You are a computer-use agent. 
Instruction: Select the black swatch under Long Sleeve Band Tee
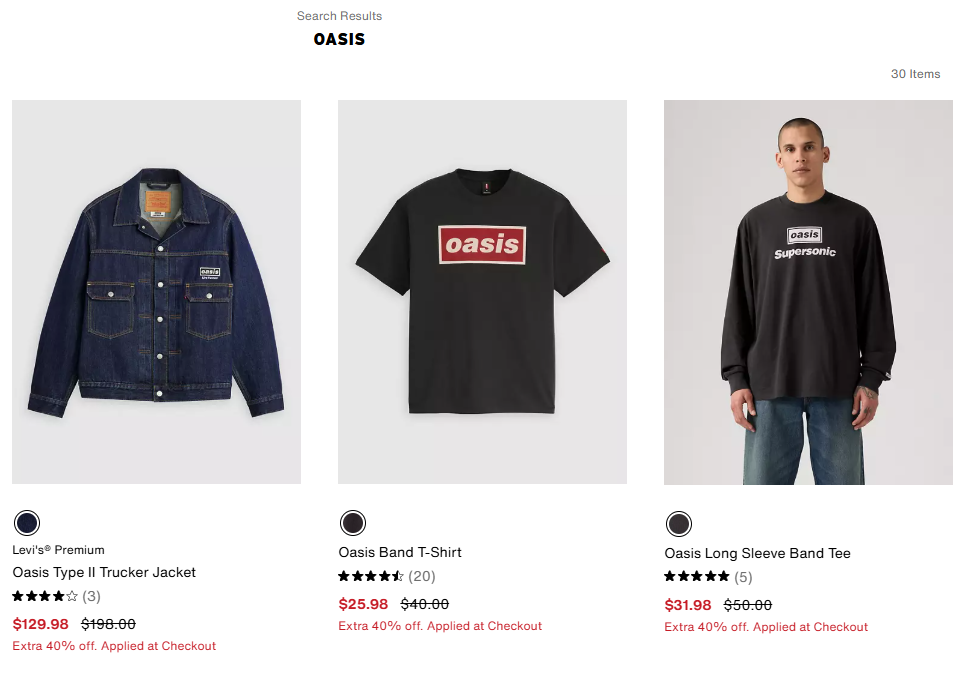coord(679,524)
